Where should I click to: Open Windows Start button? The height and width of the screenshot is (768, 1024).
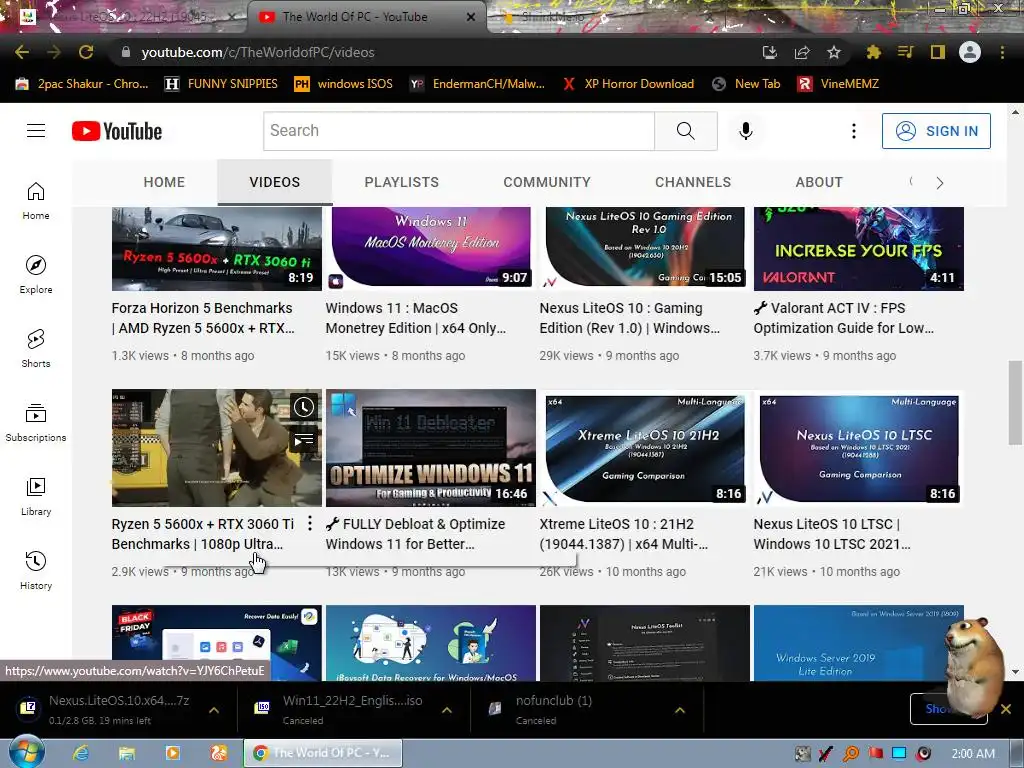pos(27,752)
